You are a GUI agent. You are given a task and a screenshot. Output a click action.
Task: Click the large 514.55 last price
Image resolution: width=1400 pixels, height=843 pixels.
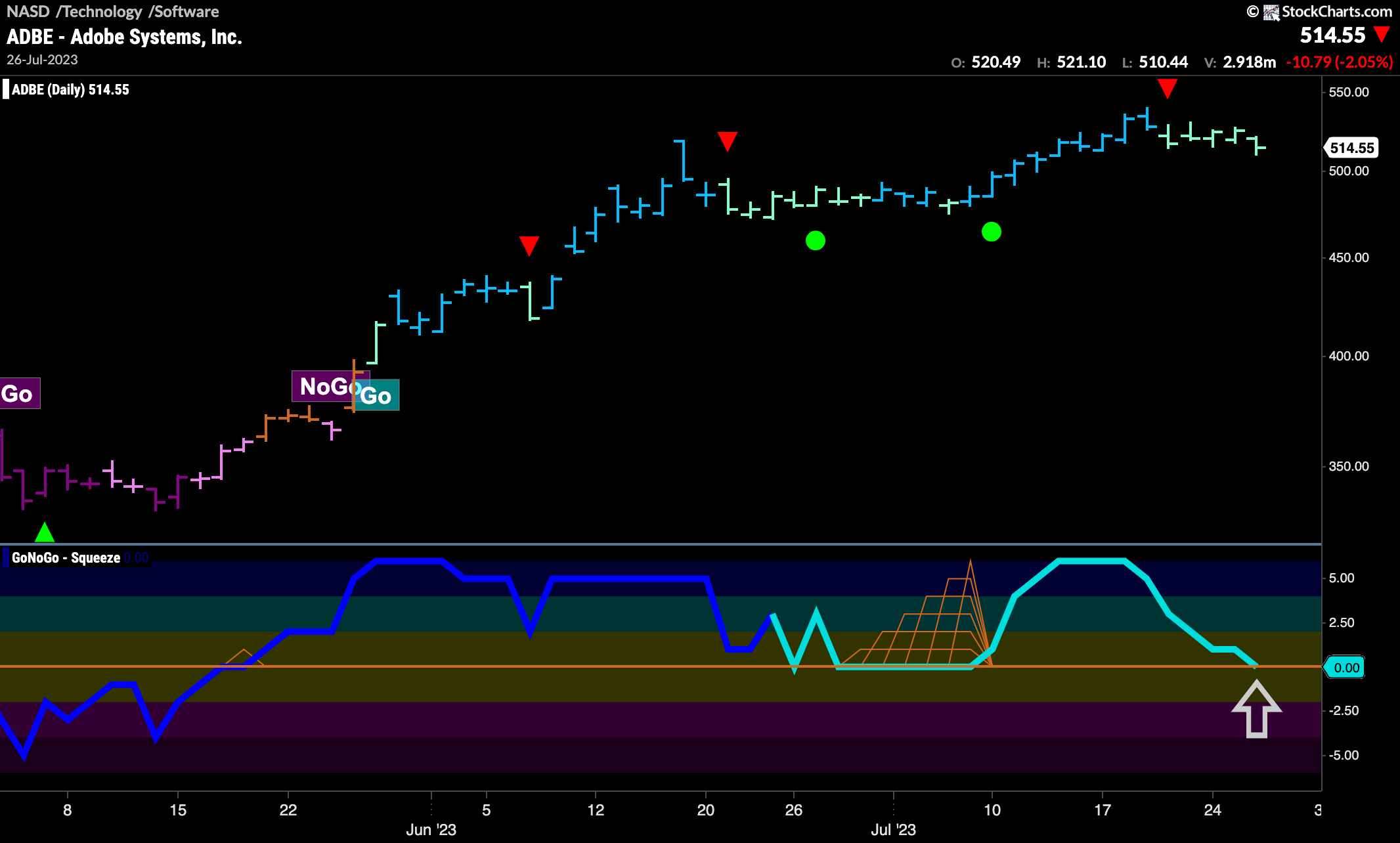(x=1332, y=35)
